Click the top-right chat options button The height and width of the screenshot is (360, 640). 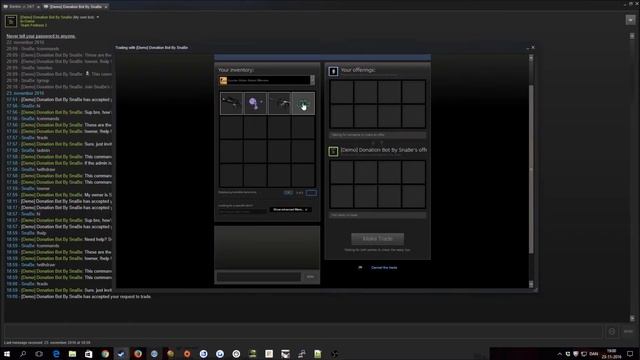point(630,20)
